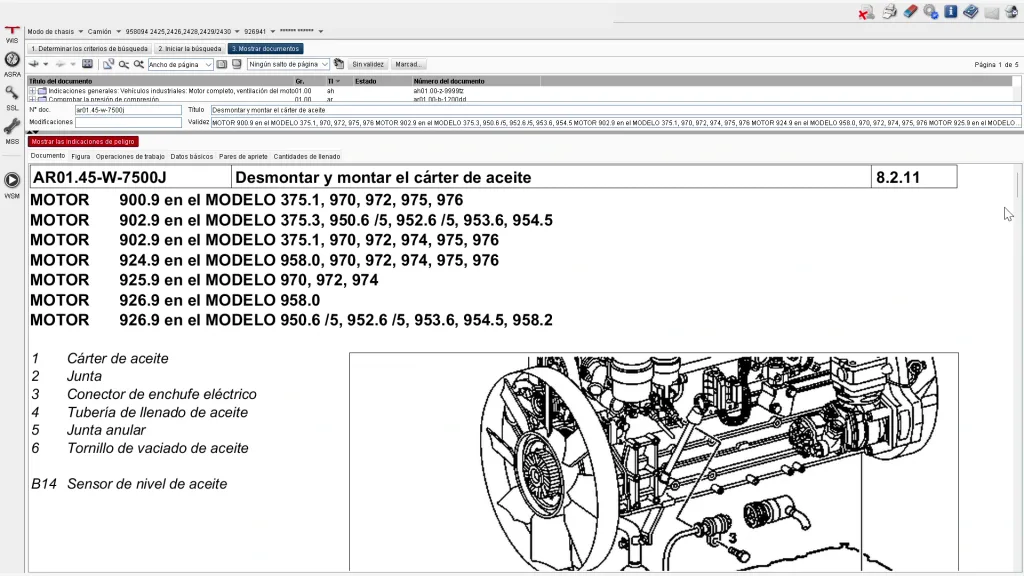The image size is (1024, 576).
Task: Click the N° doc. input field
Action: (128, 110)
